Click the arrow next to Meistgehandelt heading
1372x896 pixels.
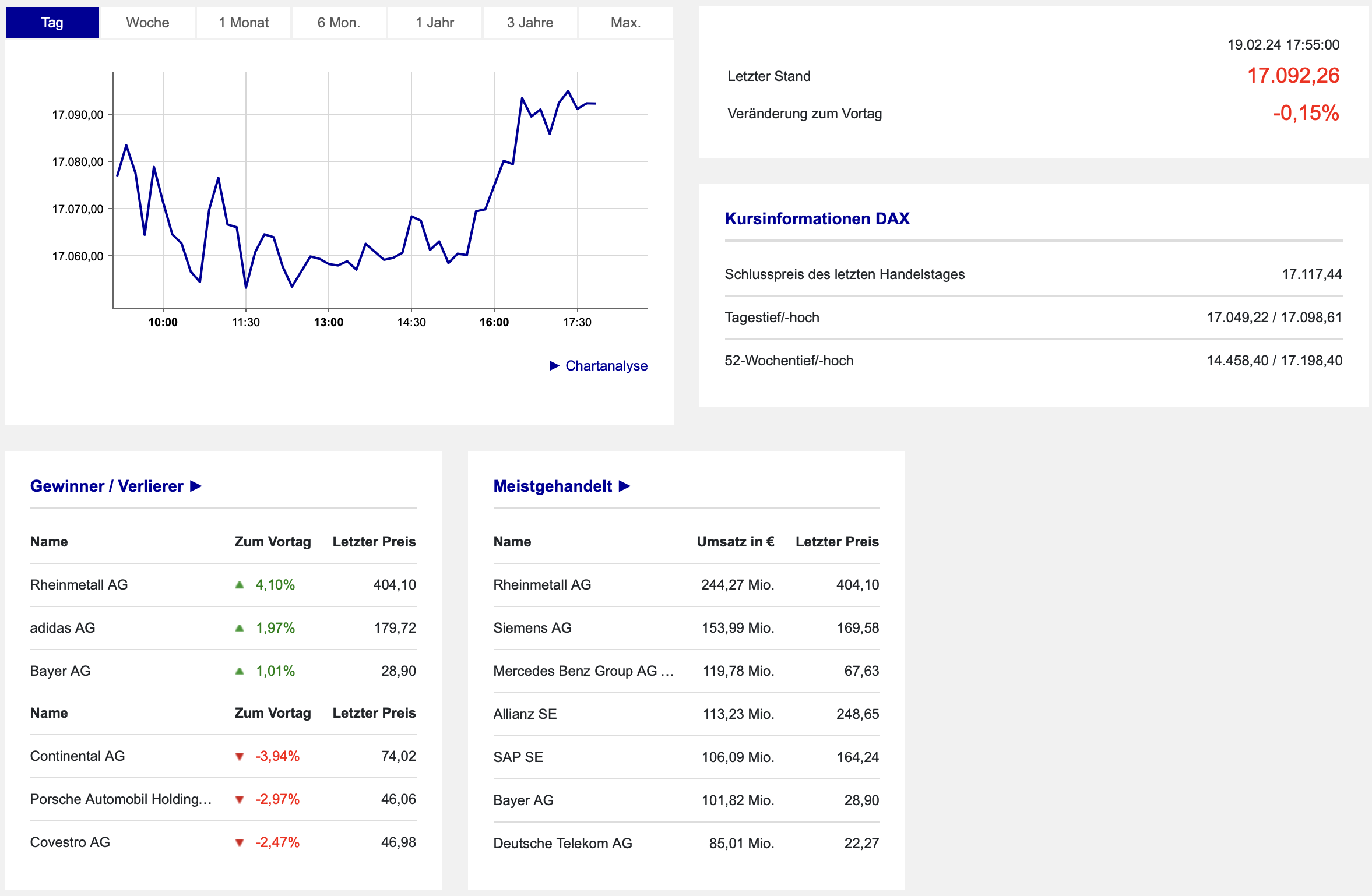coord(625,486)
